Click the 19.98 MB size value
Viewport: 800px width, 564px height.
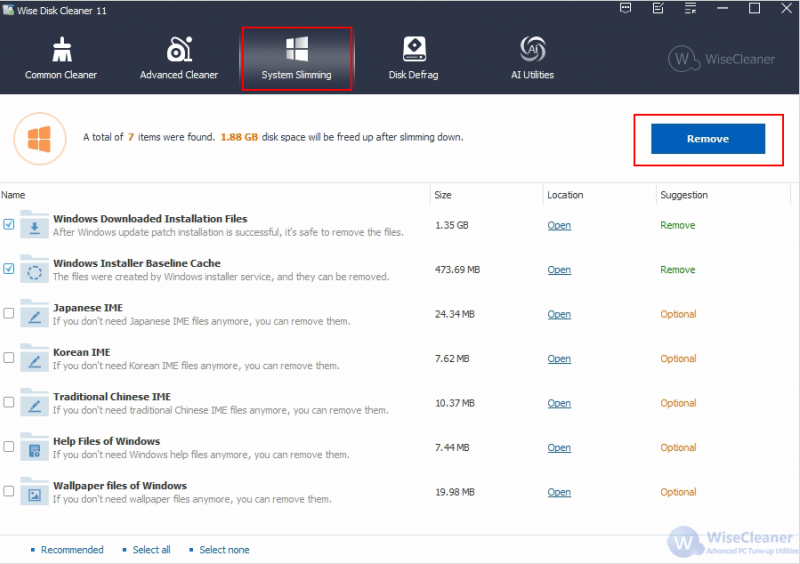(x=455, y=492)
